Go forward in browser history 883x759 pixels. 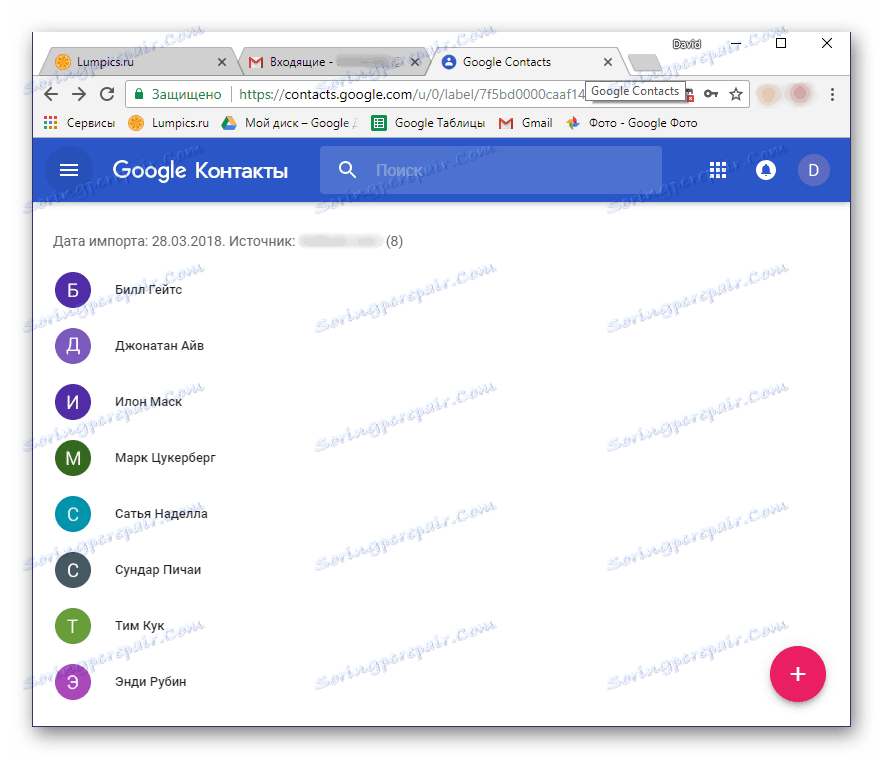point(79,94)
